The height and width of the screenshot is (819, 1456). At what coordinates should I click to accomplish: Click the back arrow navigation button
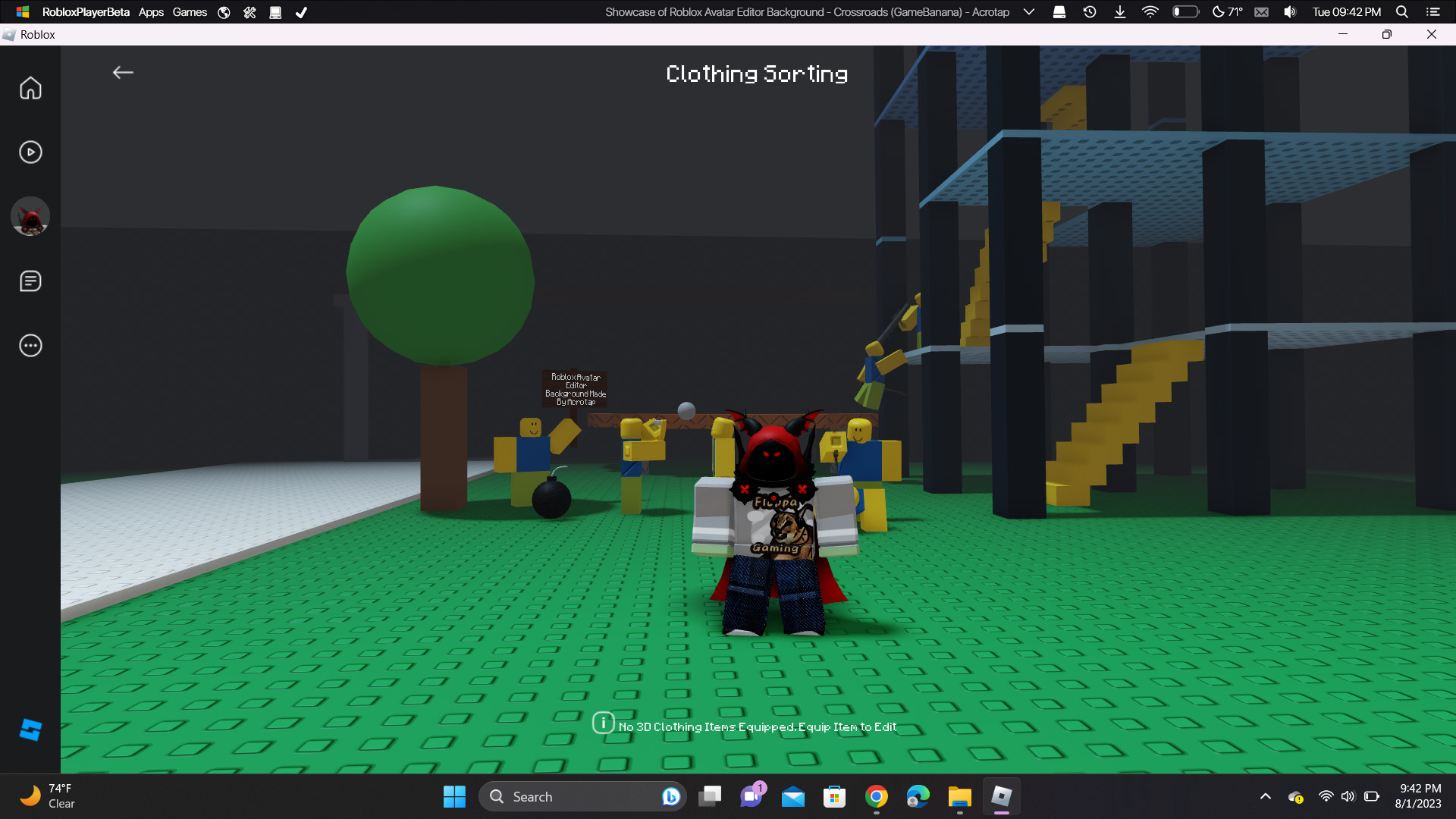click(123, 71)
